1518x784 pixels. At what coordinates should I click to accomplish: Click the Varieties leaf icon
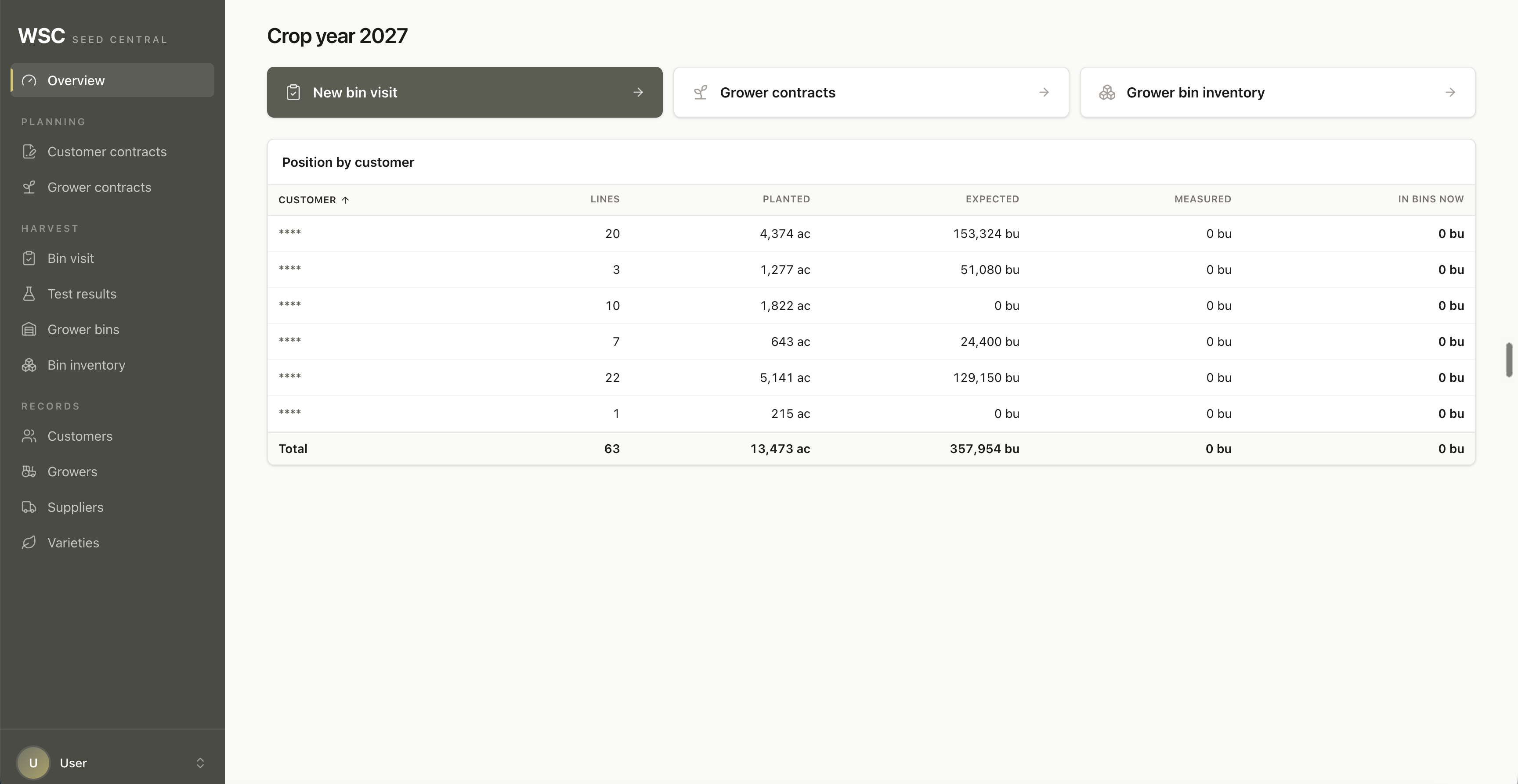(x=29, y=543)
